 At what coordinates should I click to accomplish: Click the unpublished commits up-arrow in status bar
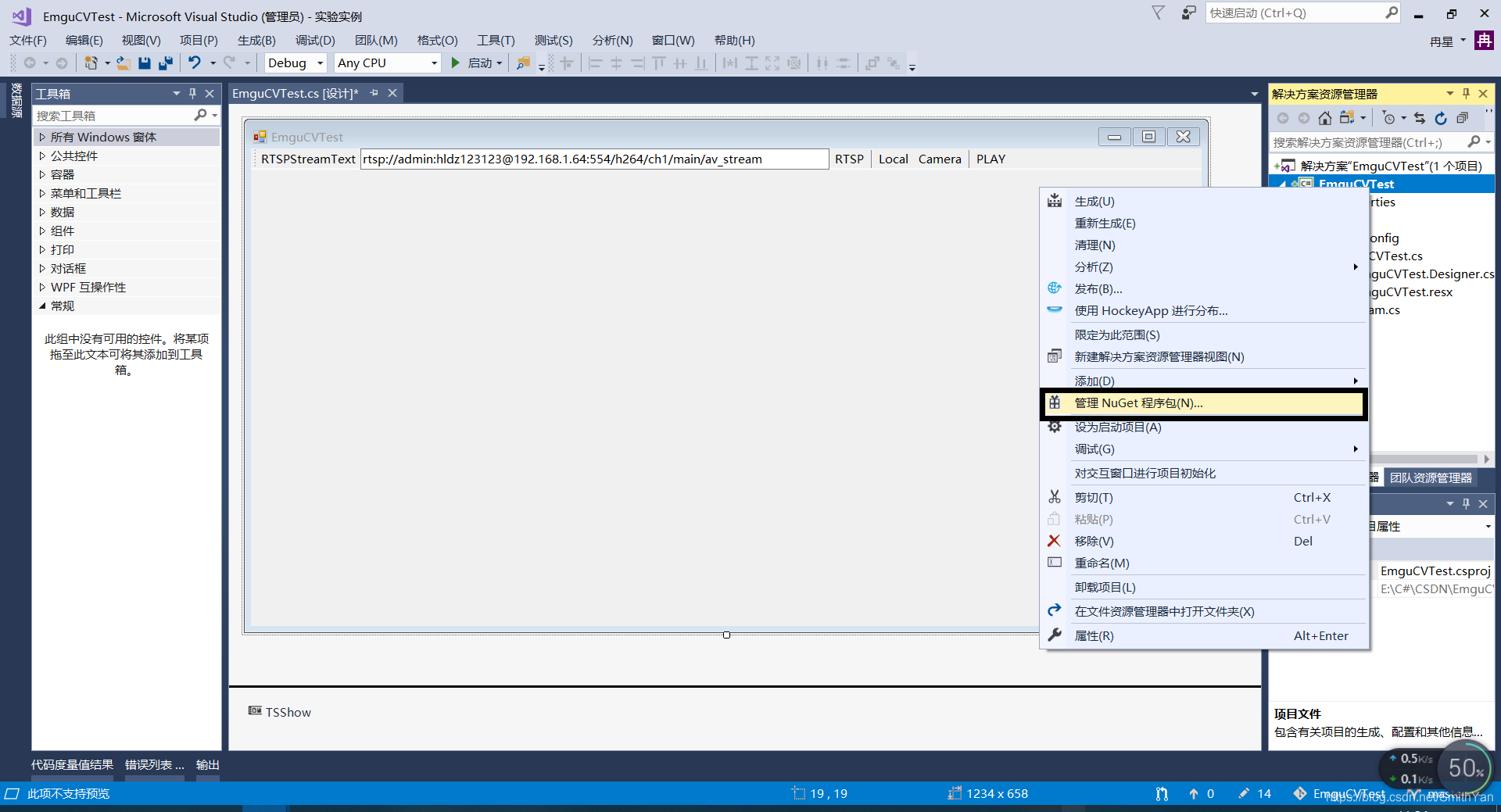click(x=1194, y=793)
